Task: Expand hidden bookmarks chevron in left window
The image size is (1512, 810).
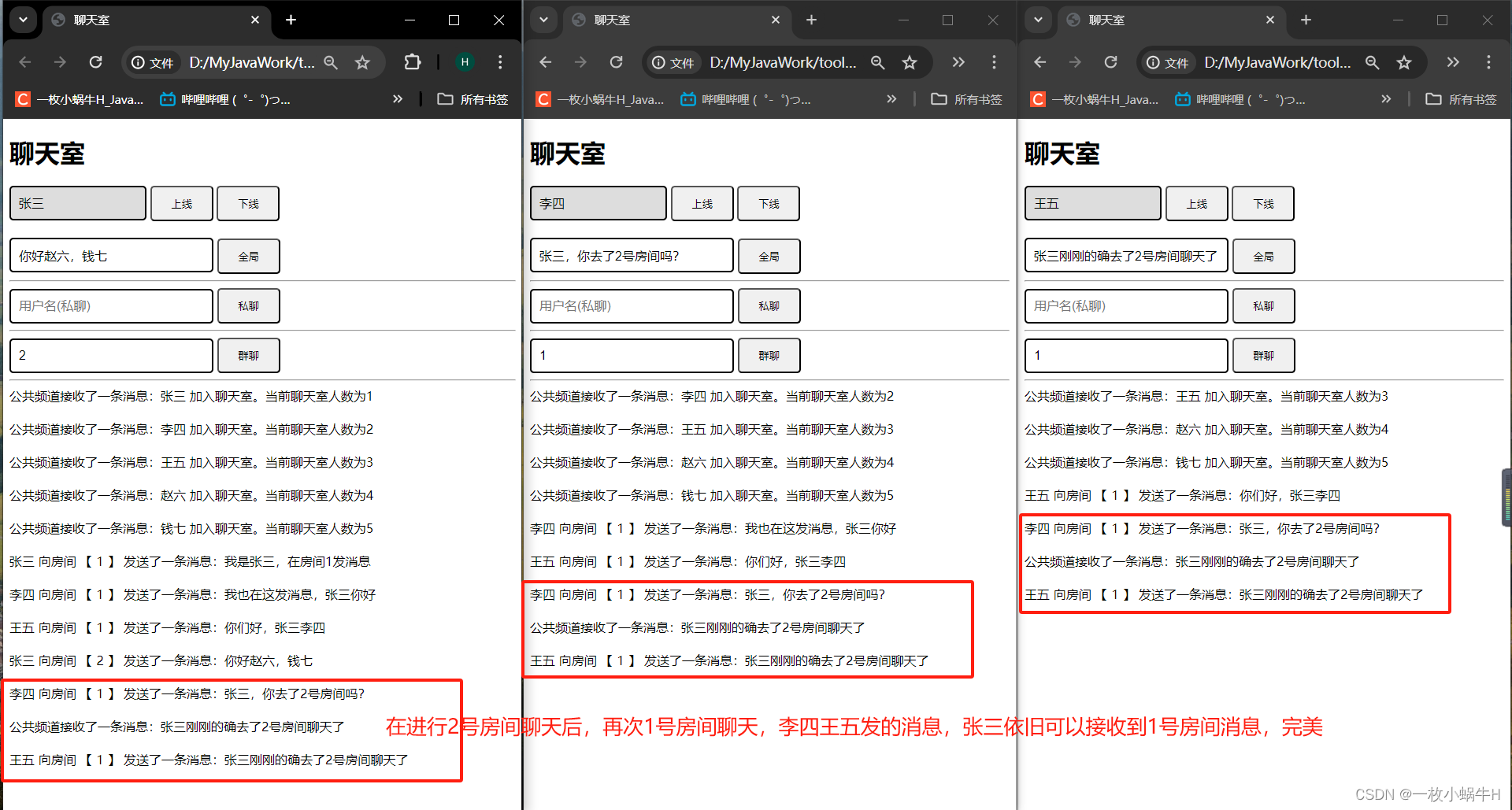Action: tap(398, 99)
